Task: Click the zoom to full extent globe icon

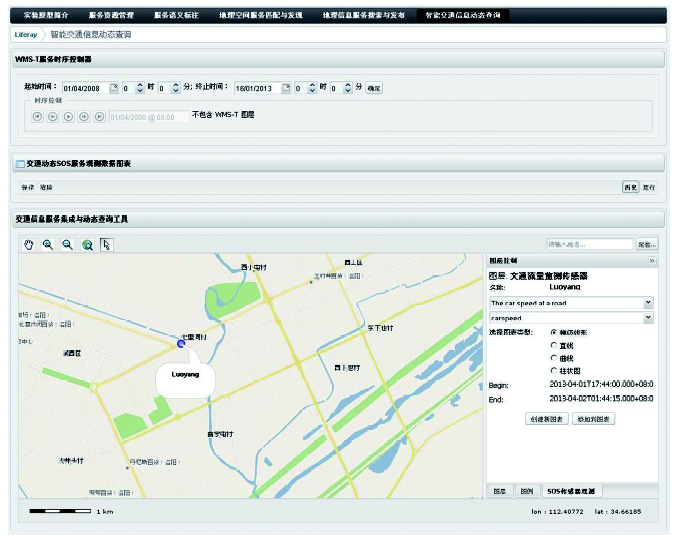Action: point(87,244)
